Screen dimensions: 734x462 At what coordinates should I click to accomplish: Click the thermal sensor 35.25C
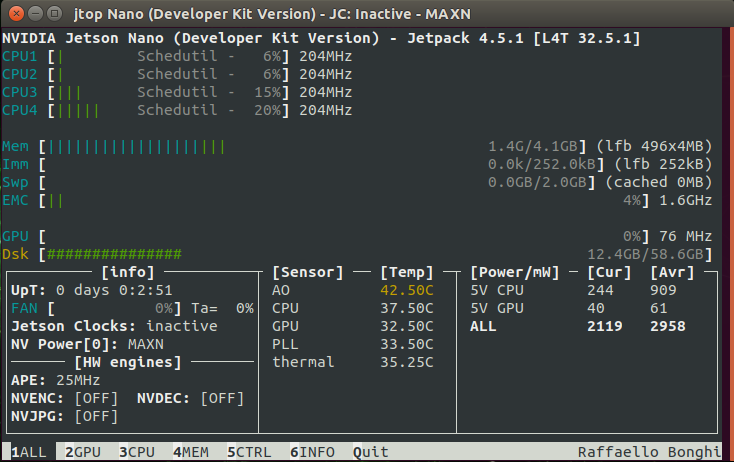pyautogui.click(x=407, y=362)
